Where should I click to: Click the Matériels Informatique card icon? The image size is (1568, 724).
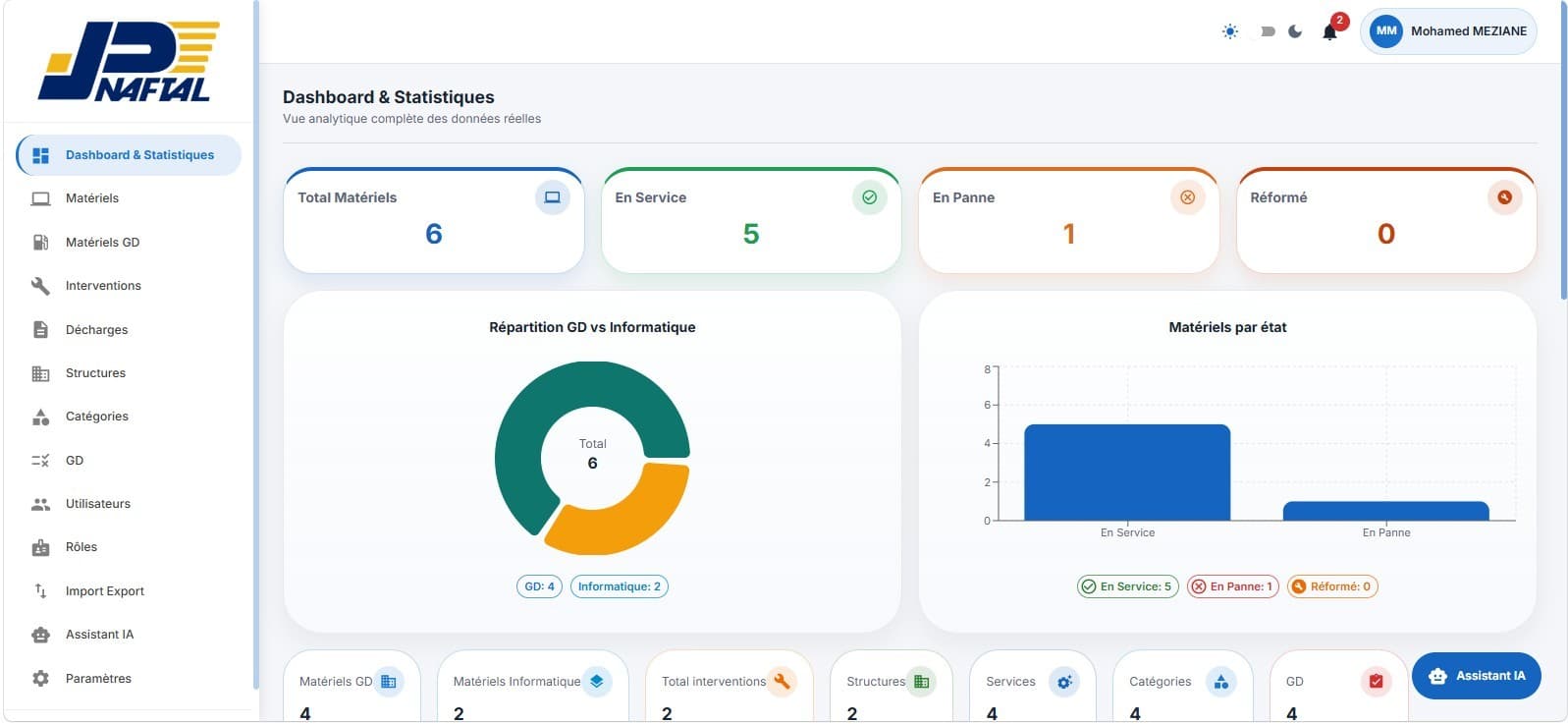click(597, 681)
